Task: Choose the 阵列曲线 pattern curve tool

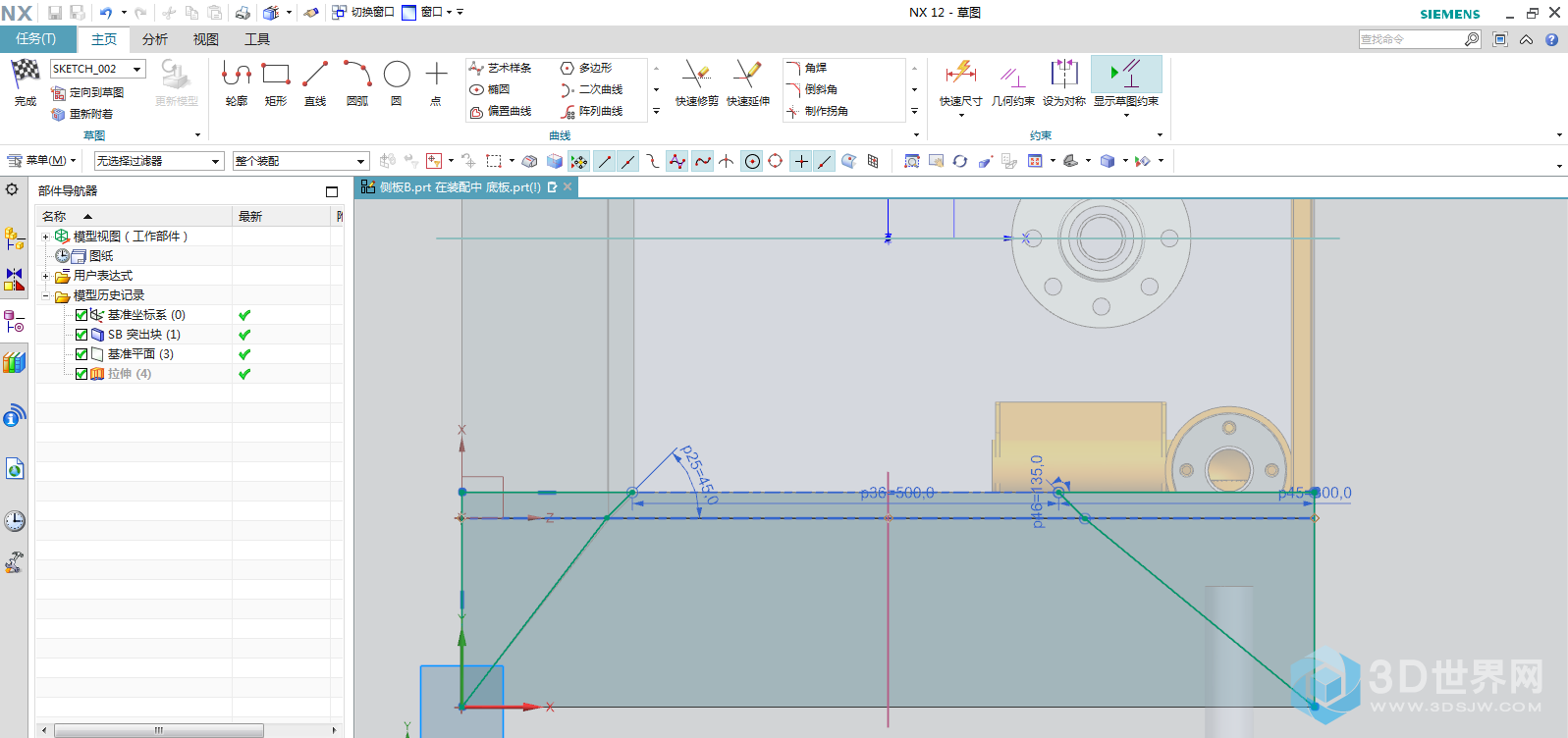Action: click(592, 111)
